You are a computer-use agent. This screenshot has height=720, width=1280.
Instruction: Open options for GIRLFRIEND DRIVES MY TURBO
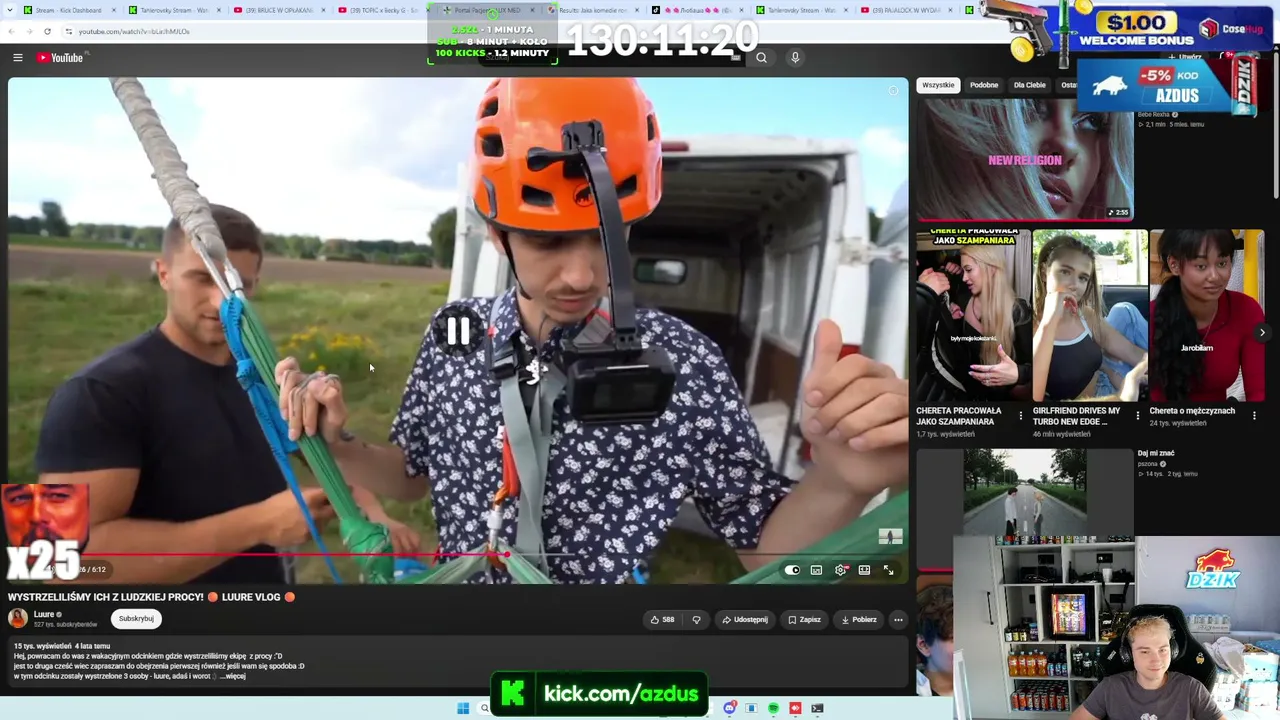tap(1137, 415)
